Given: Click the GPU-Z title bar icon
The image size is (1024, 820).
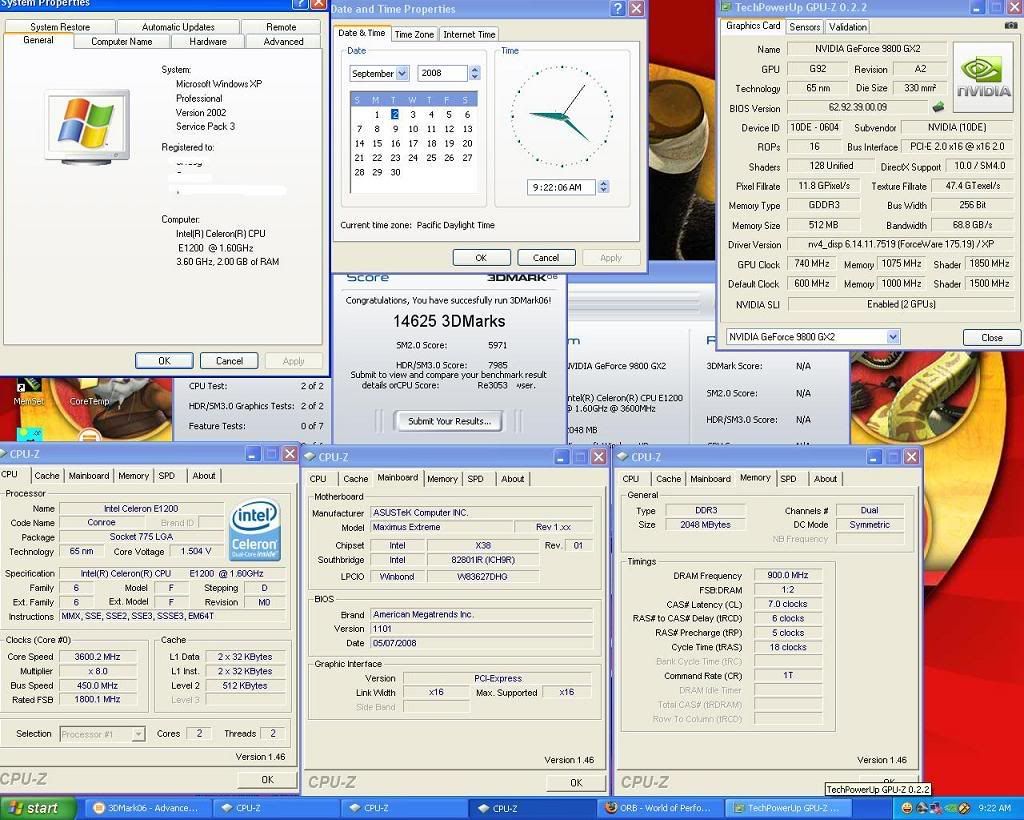Looking at the screenshot, I should click(x=726, y=7).
